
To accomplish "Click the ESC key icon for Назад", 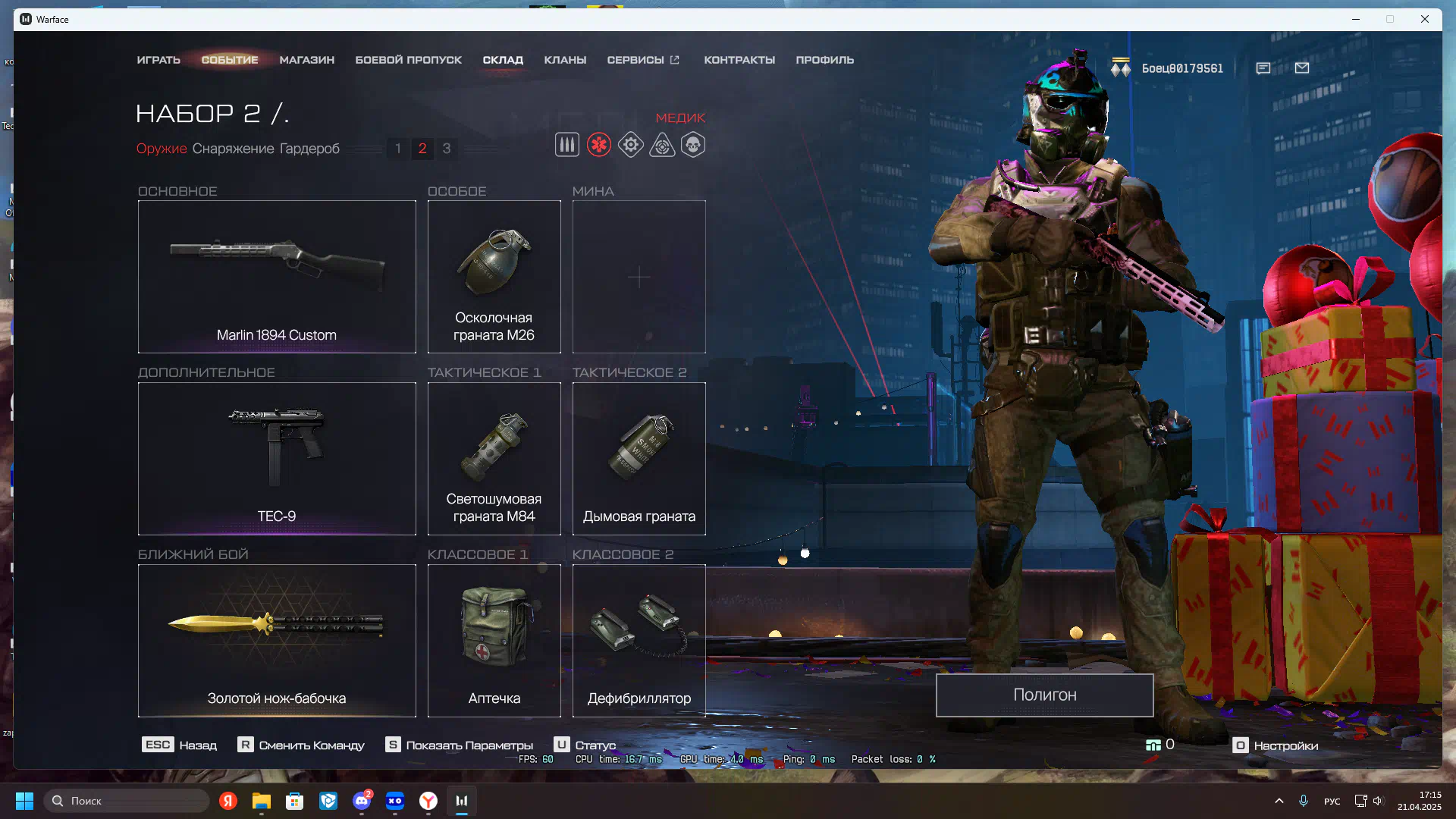I will click(158, 745).
